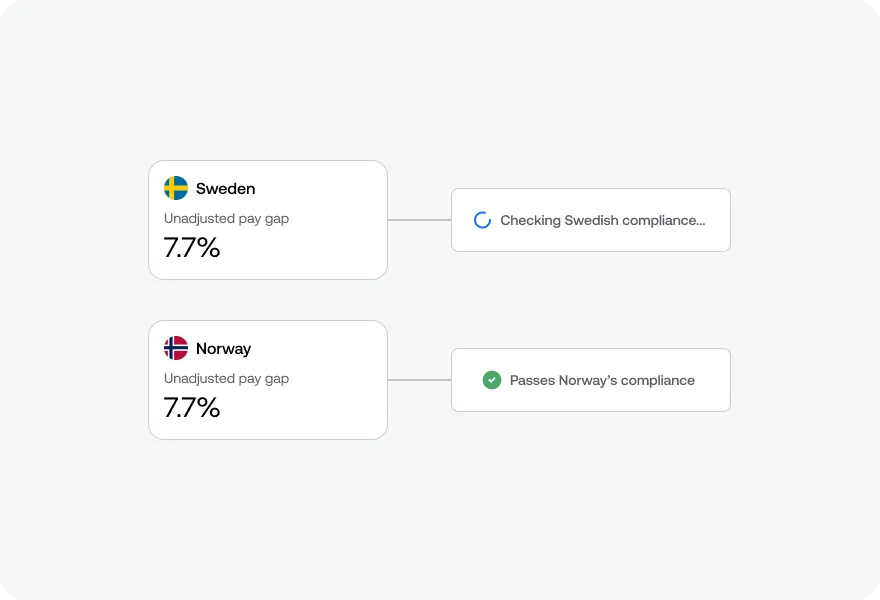Click Passes Norway's compliance status box
Viewport: 880px width, 600px height.
[x=591, y=380]
